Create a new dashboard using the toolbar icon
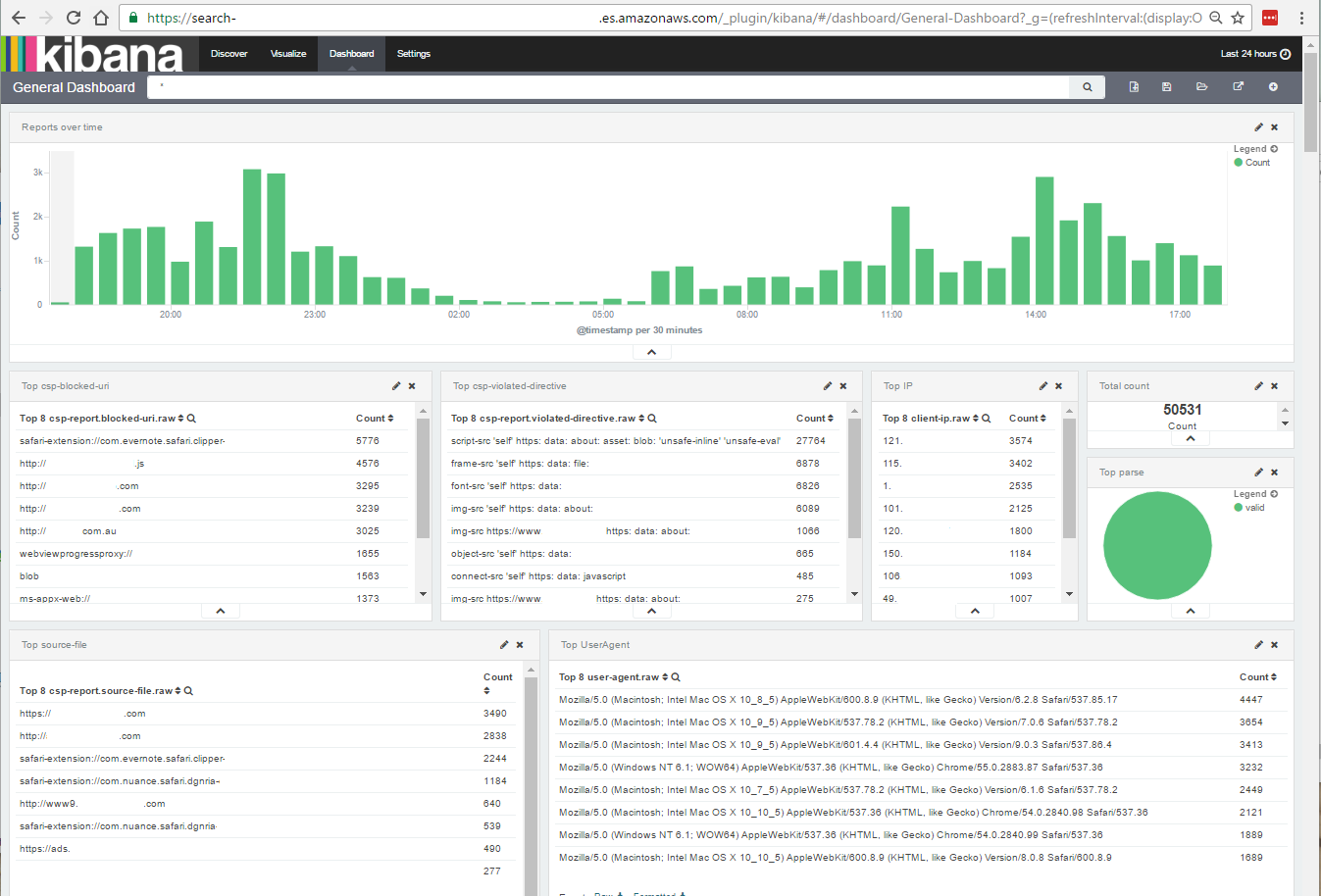1321x896 pixels. (x=1134, y=87)
